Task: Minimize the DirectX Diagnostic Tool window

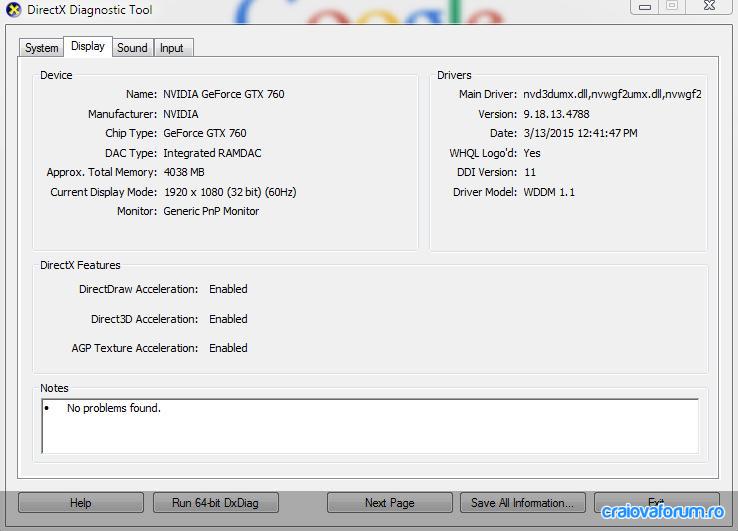Action: coord(645,7)
